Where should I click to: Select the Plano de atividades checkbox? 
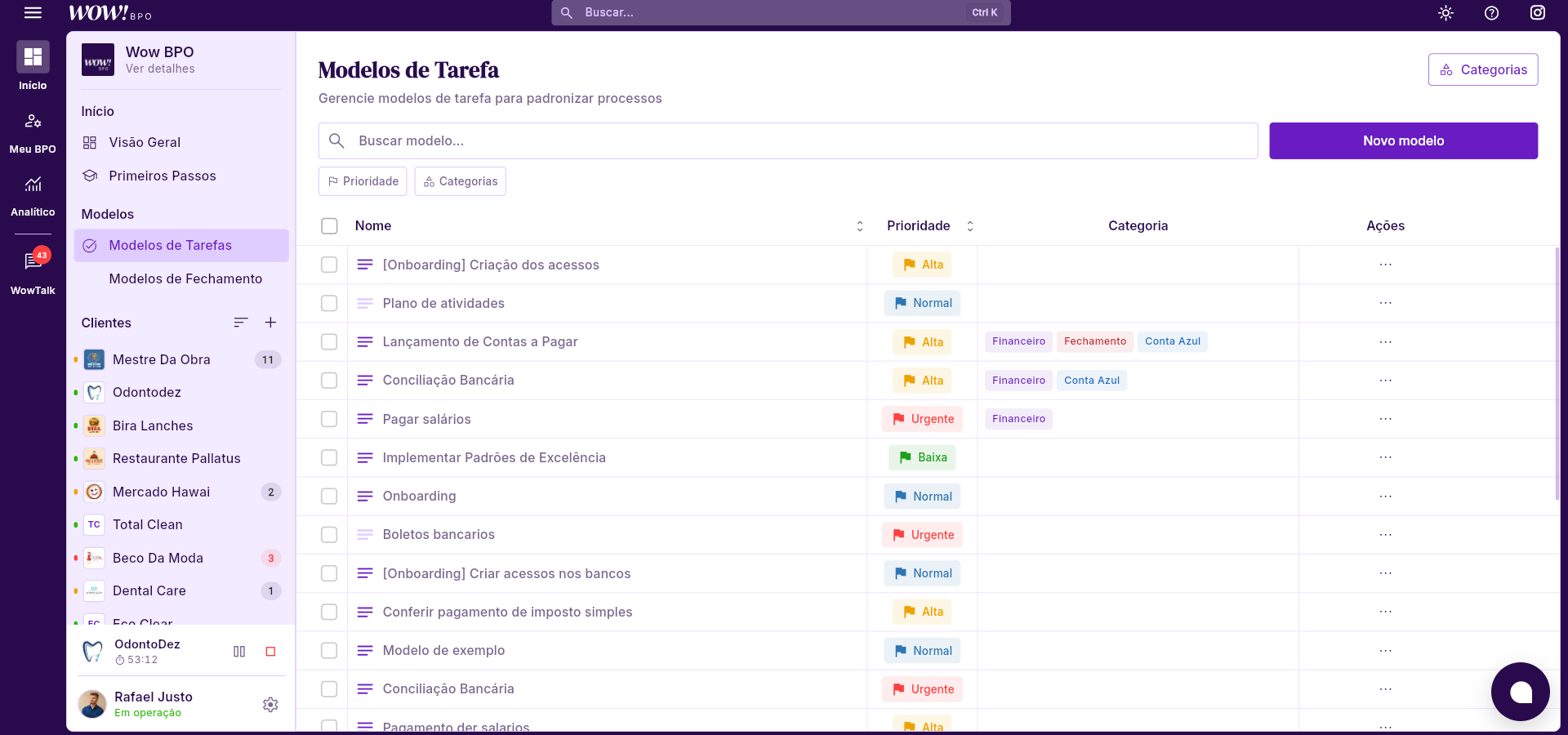329,303
